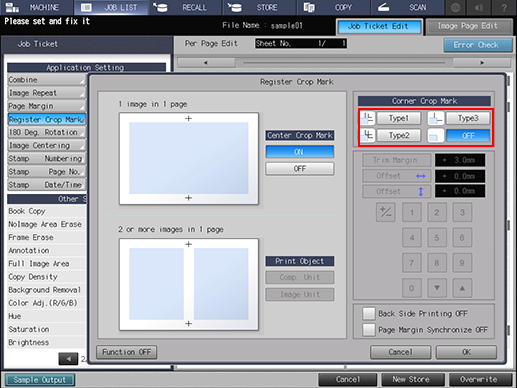This screenshot has height=388, width=517.
Task: Click the corner crop mark OFF icon
Action: 436,135
